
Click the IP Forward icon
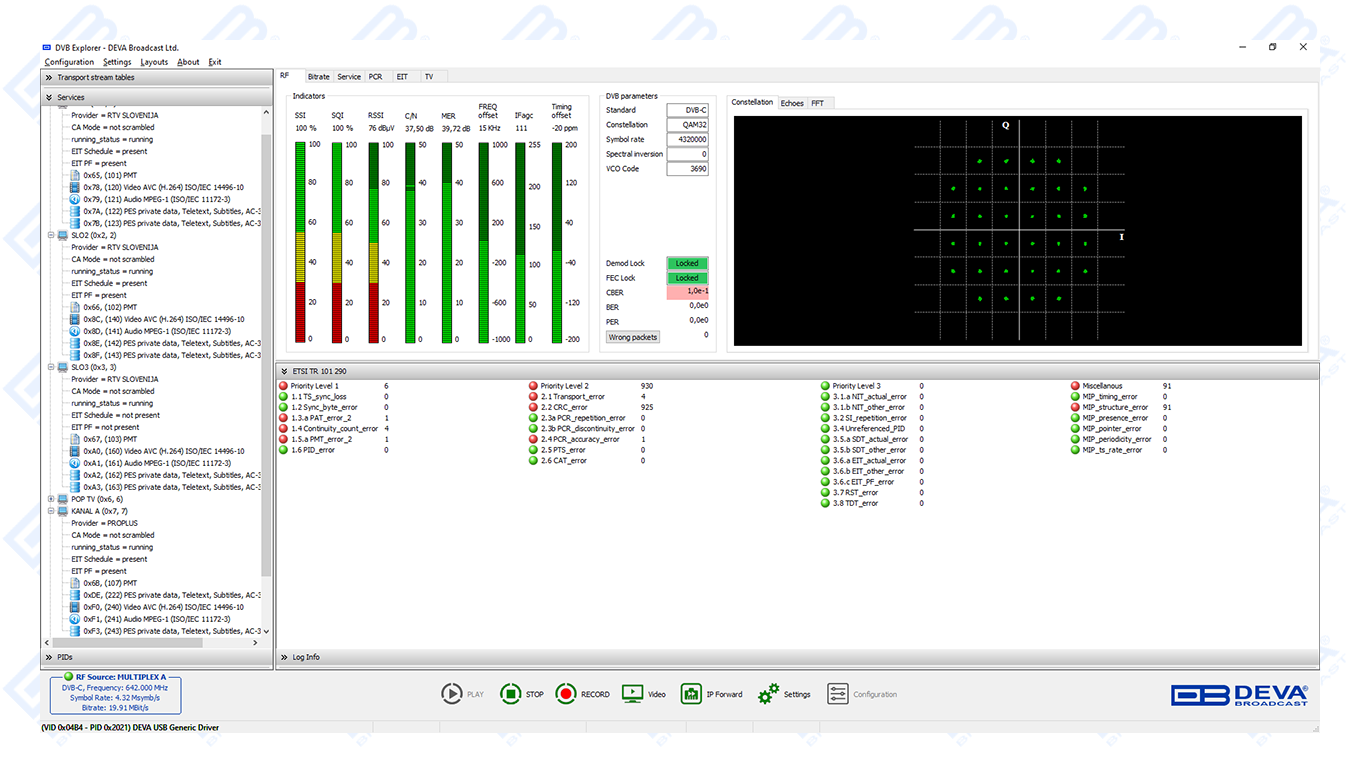[691, 694]
